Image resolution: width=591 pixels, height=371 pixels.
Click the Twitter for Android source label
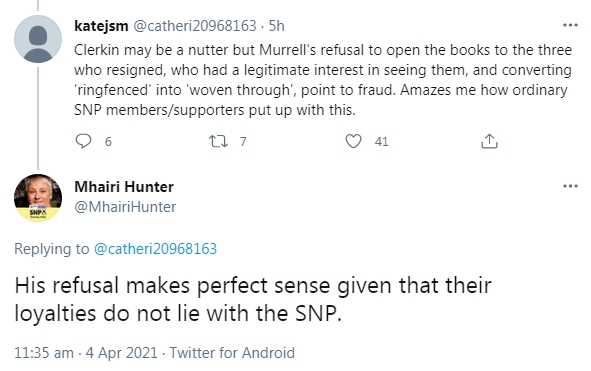[x=232, y=353]
